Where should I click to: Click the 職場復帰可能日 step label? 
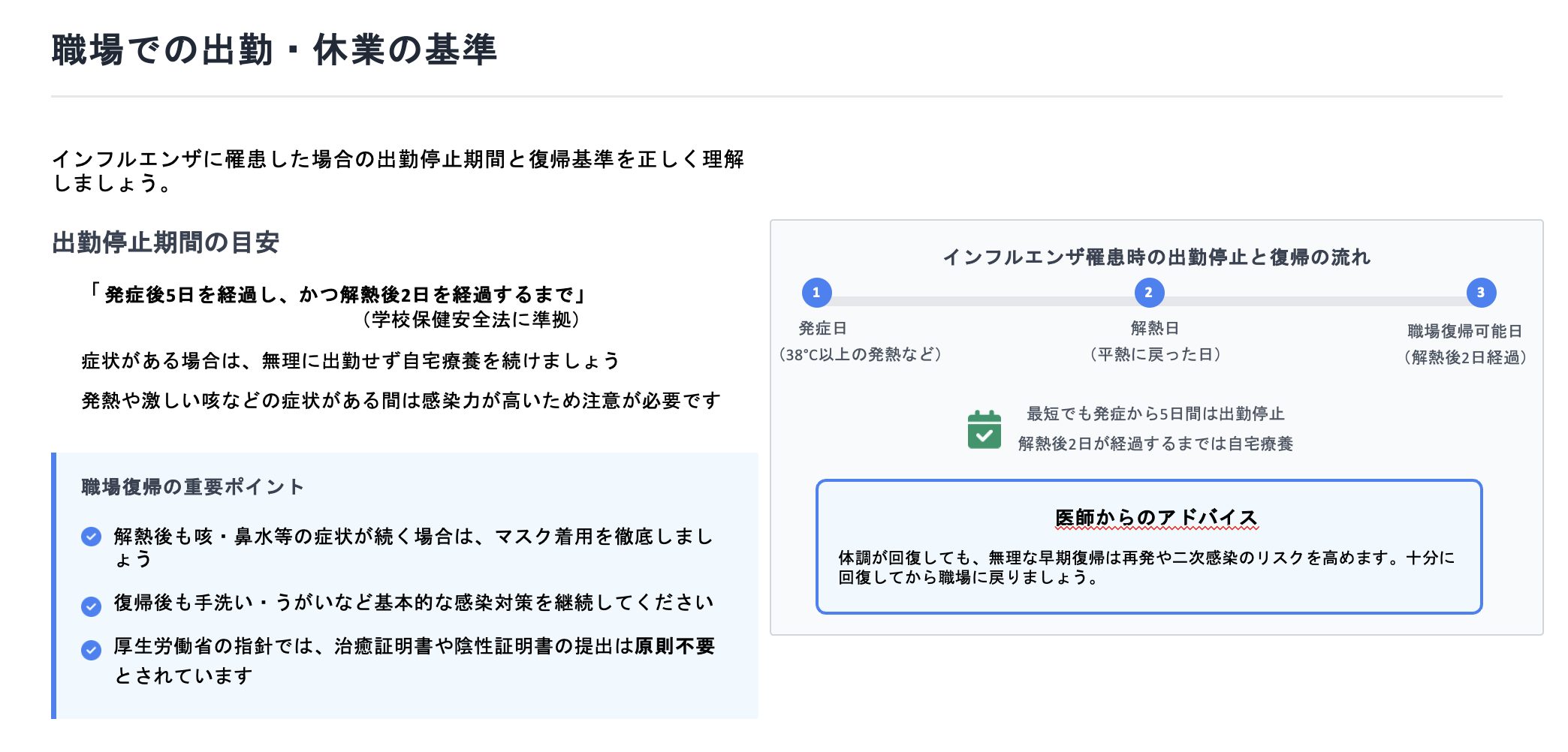pyautogui.click(x=1464, y=331)
